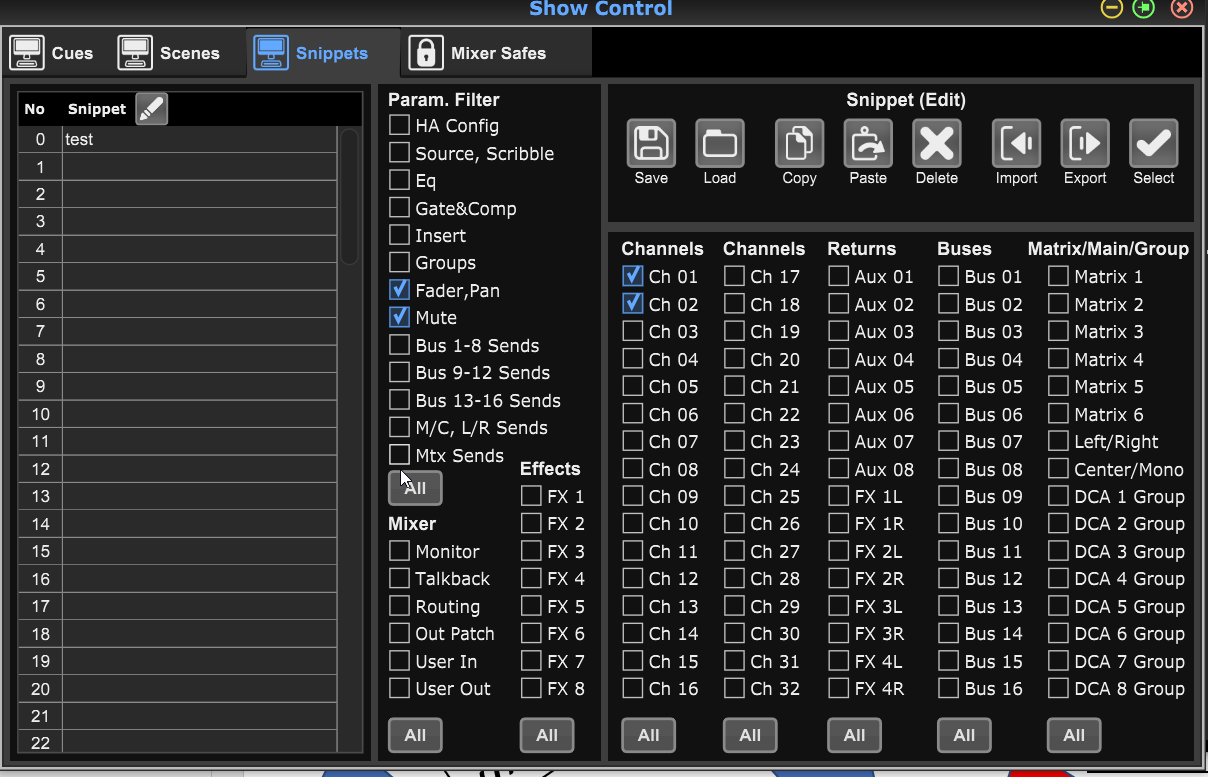Check the Routing mixer option

[x=399, y=606]
